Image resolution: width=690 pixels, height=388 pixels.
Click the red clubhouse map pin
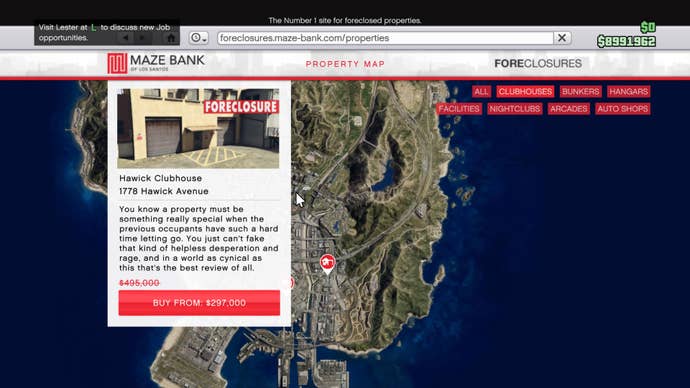coord(327,264)
